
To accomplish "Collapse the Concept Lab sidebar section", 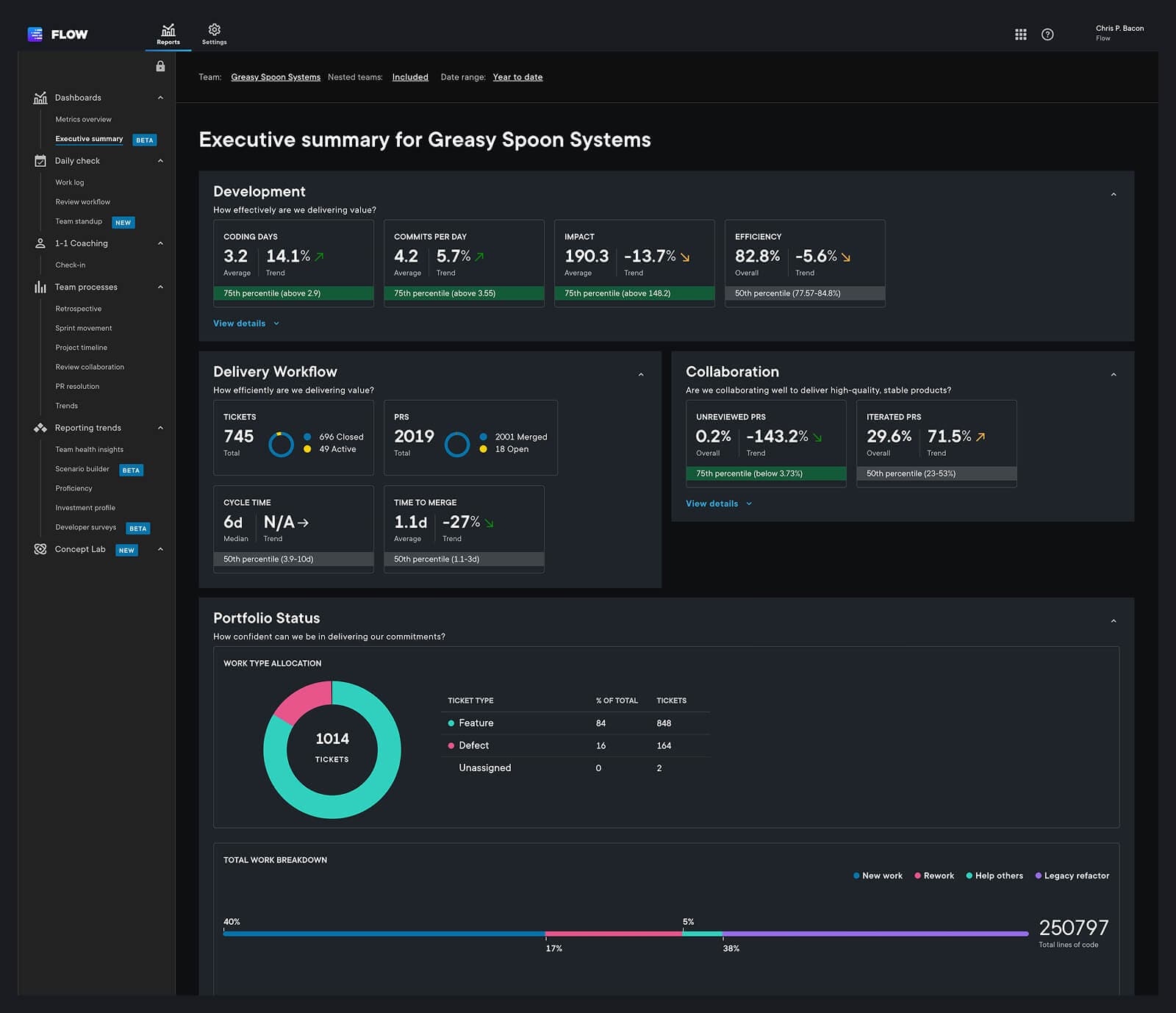I will (x=160, y=549).
